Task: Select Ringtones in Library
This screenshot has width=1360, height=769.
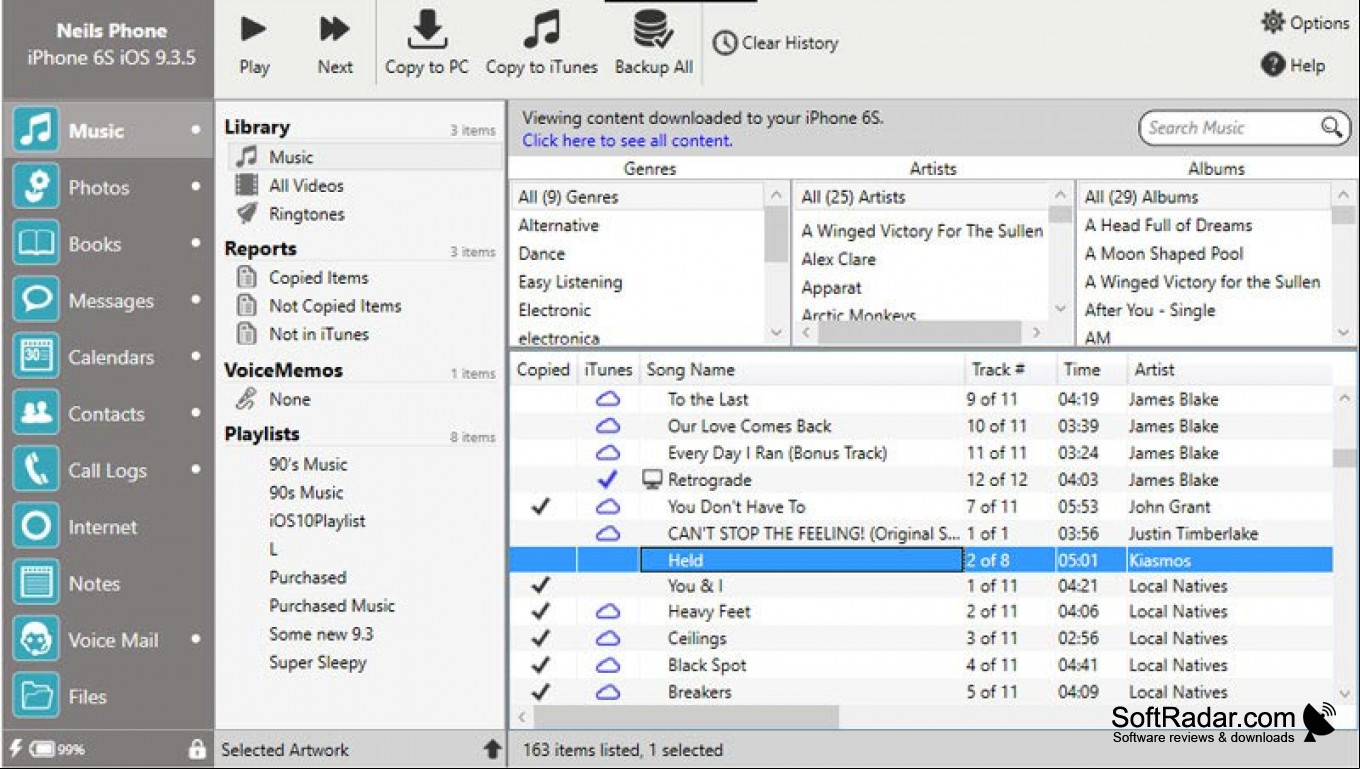Action: pos(306,214)
